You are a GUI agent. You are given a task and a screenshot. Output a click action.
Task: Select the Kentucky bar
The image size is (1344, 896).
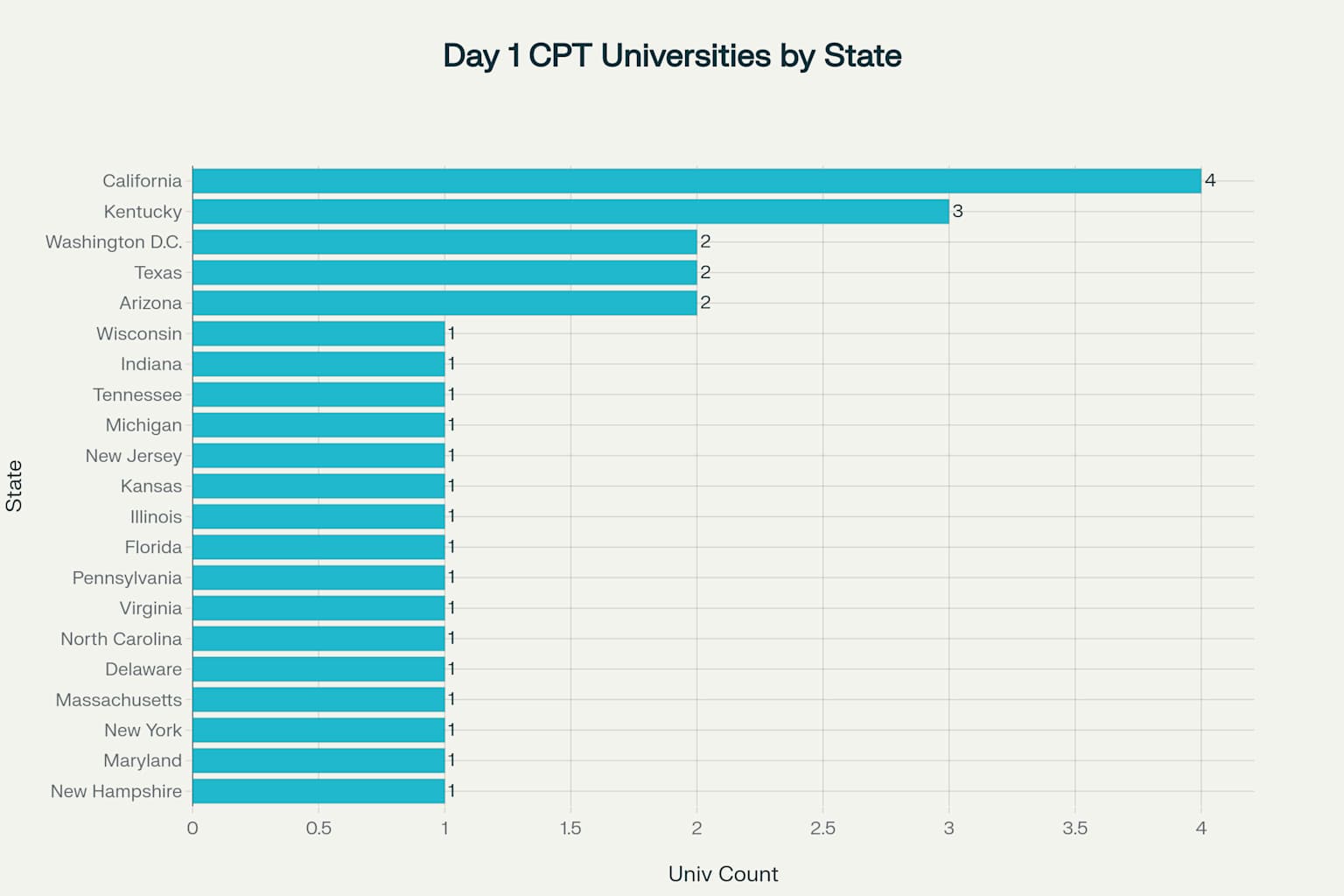point(570,212)
